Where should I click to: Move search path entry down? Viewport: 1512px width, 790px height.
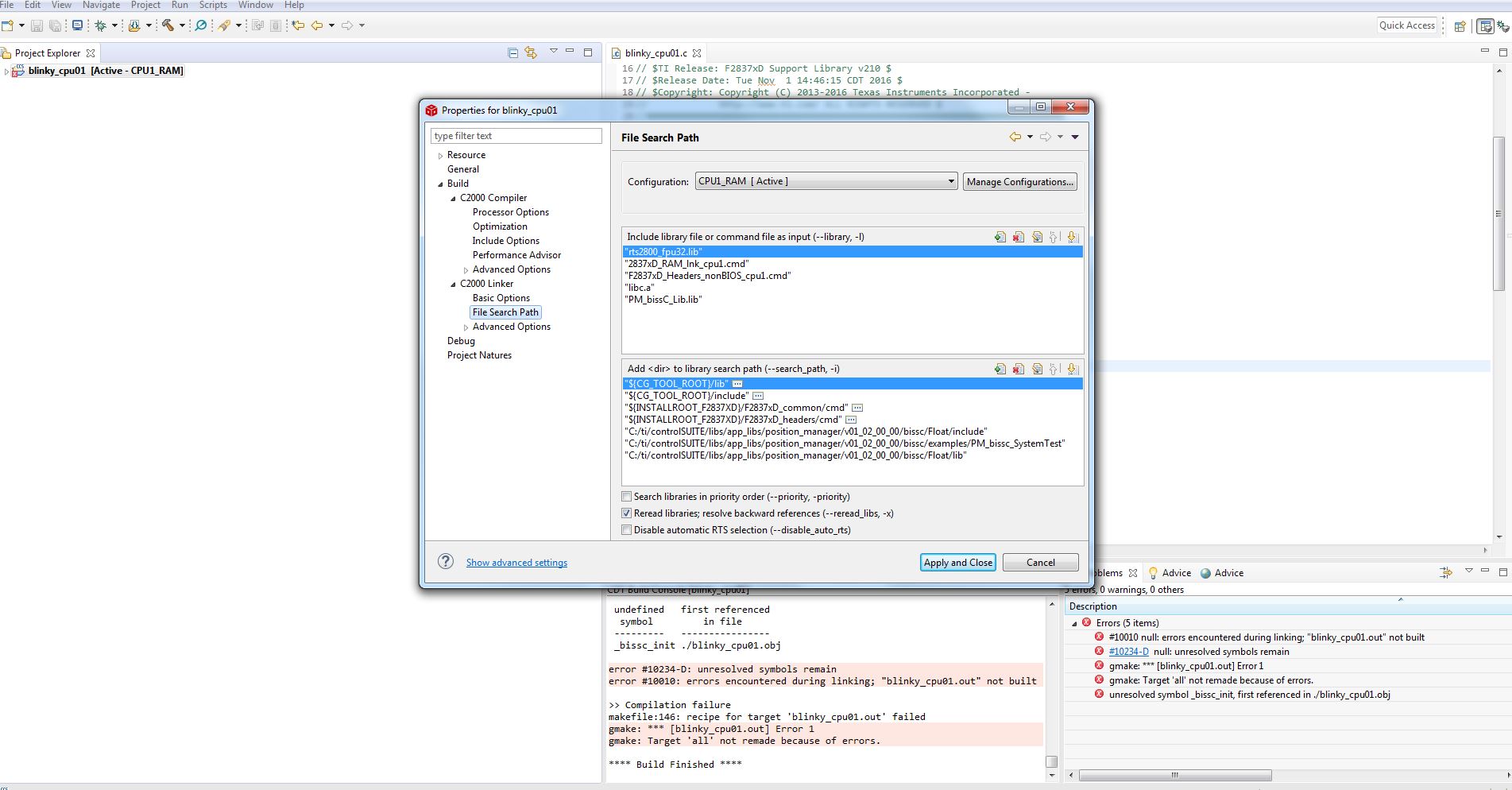(1072, 369)
